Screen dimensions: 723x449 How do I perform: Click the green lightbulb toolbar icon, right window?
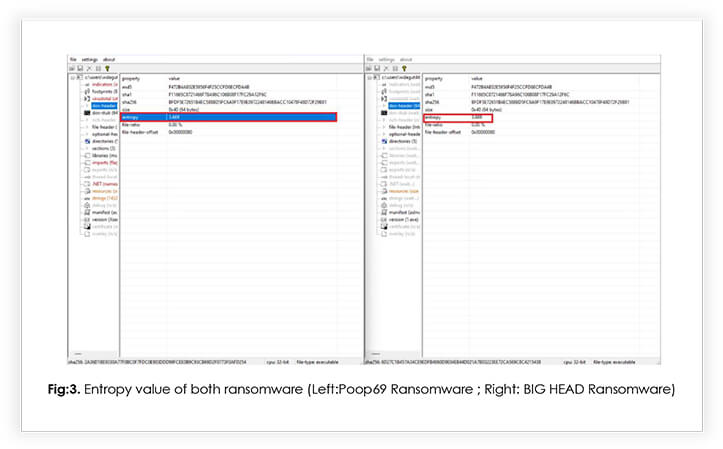click(404, 68)
